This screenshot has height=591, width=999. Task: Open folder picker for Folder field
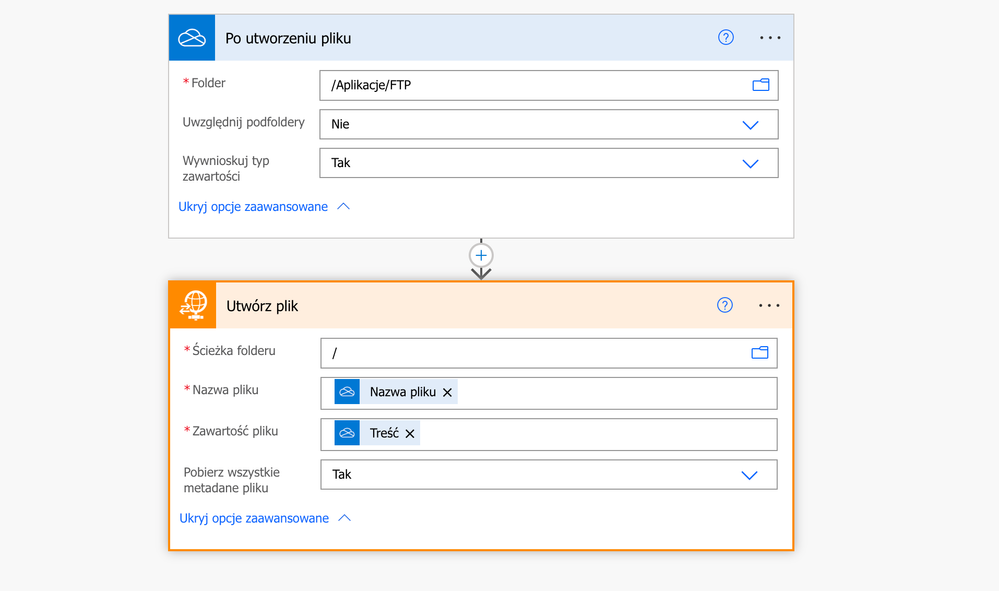761,85
